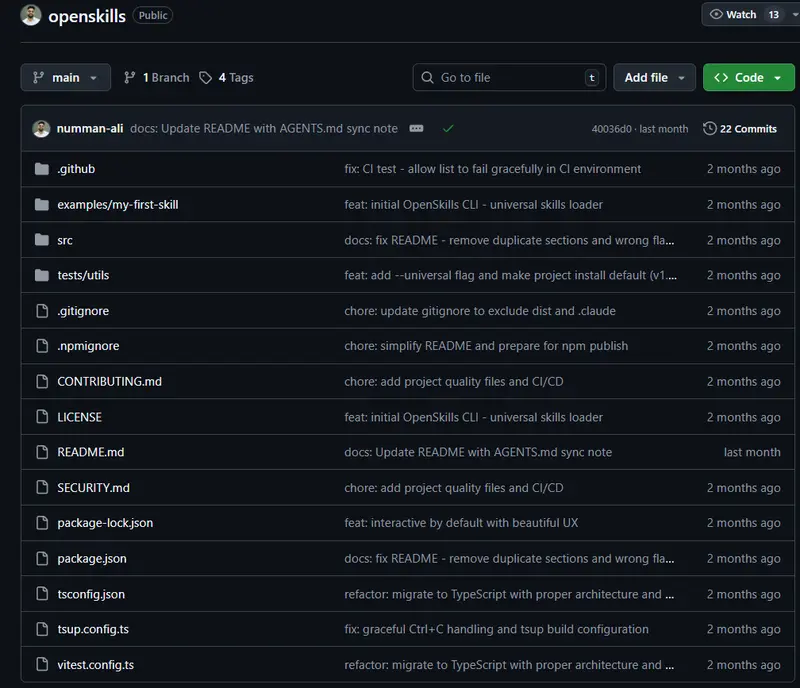Viewport: 800px width, 688px height.
Task: Open the 4 Tags page
Action: click(232, 77)
